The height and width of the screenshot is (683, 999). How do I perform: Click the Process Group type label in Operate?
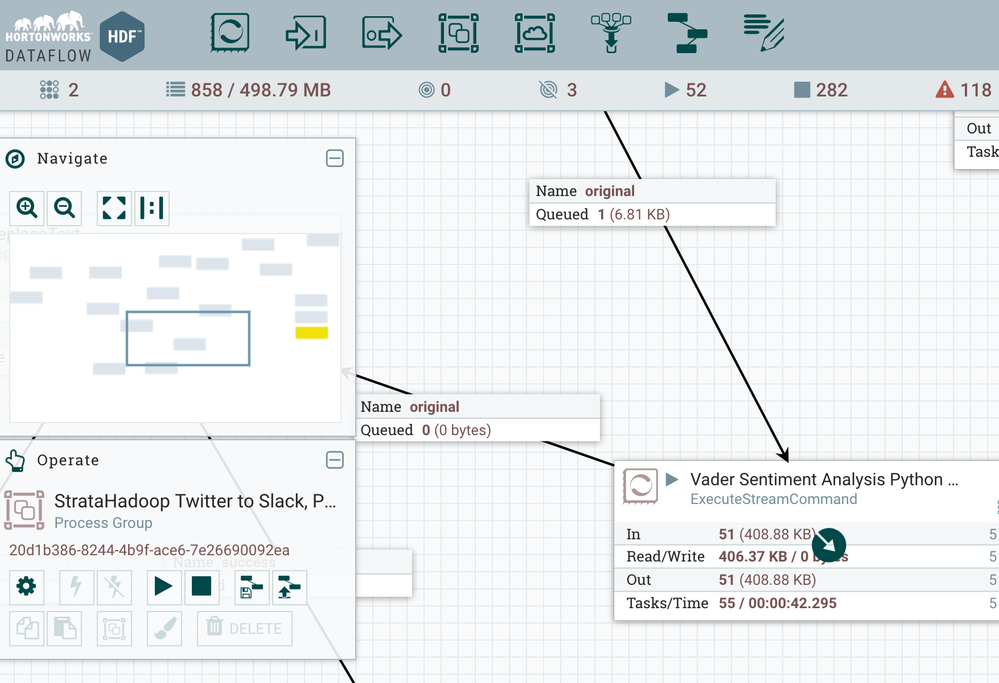(x=103, y=522)
